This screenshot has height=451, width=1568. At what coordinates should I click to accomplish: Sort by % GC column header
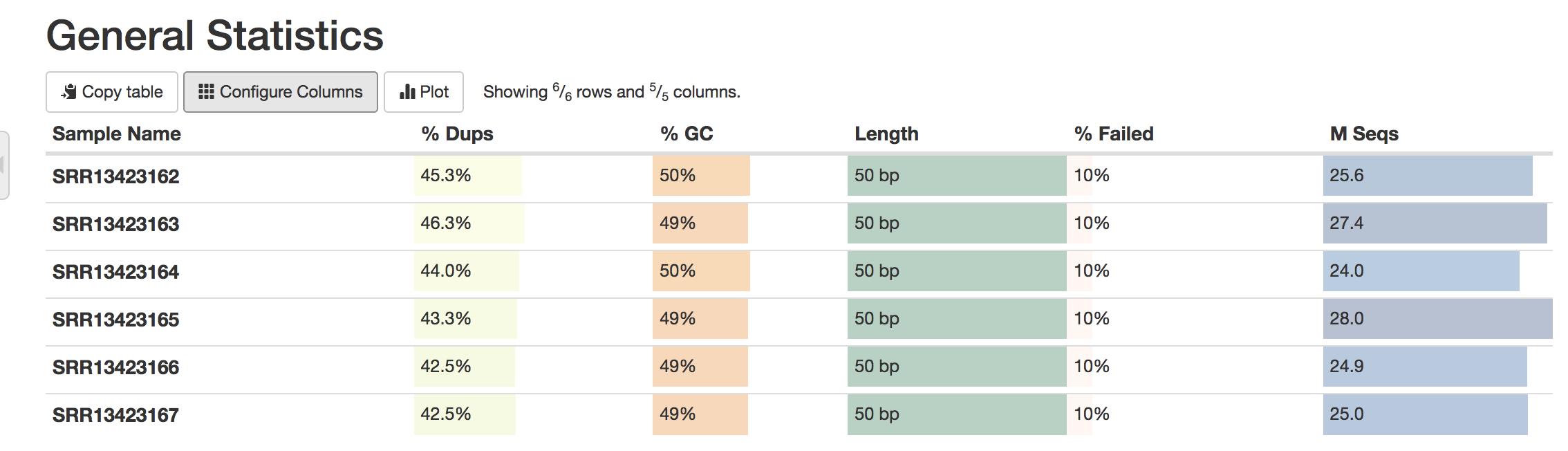tap(687, 134)
